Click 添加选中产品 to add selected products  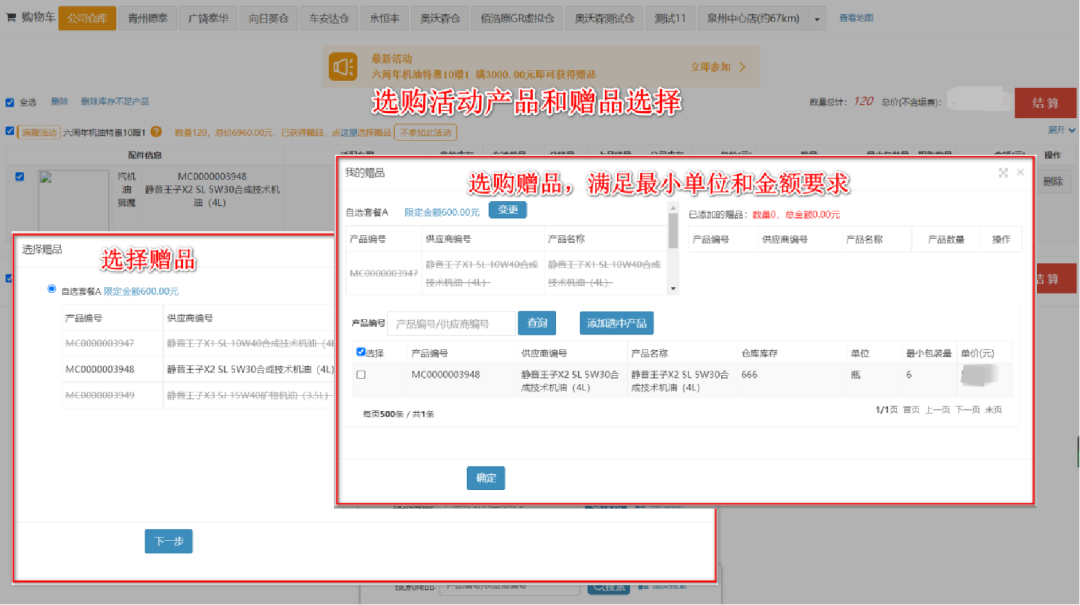[x=616, y=322]
